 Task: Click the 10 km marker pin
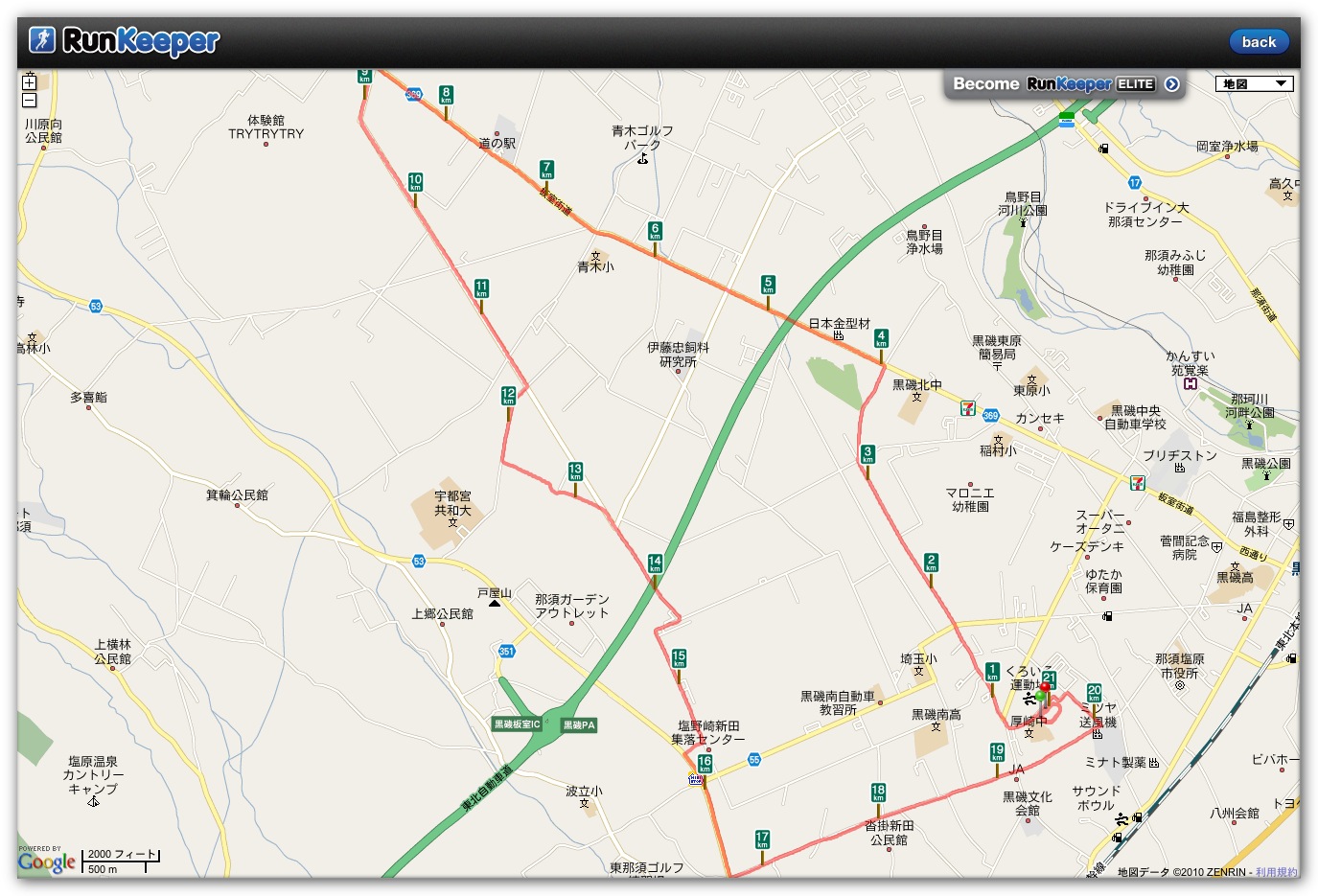(415, 182)
